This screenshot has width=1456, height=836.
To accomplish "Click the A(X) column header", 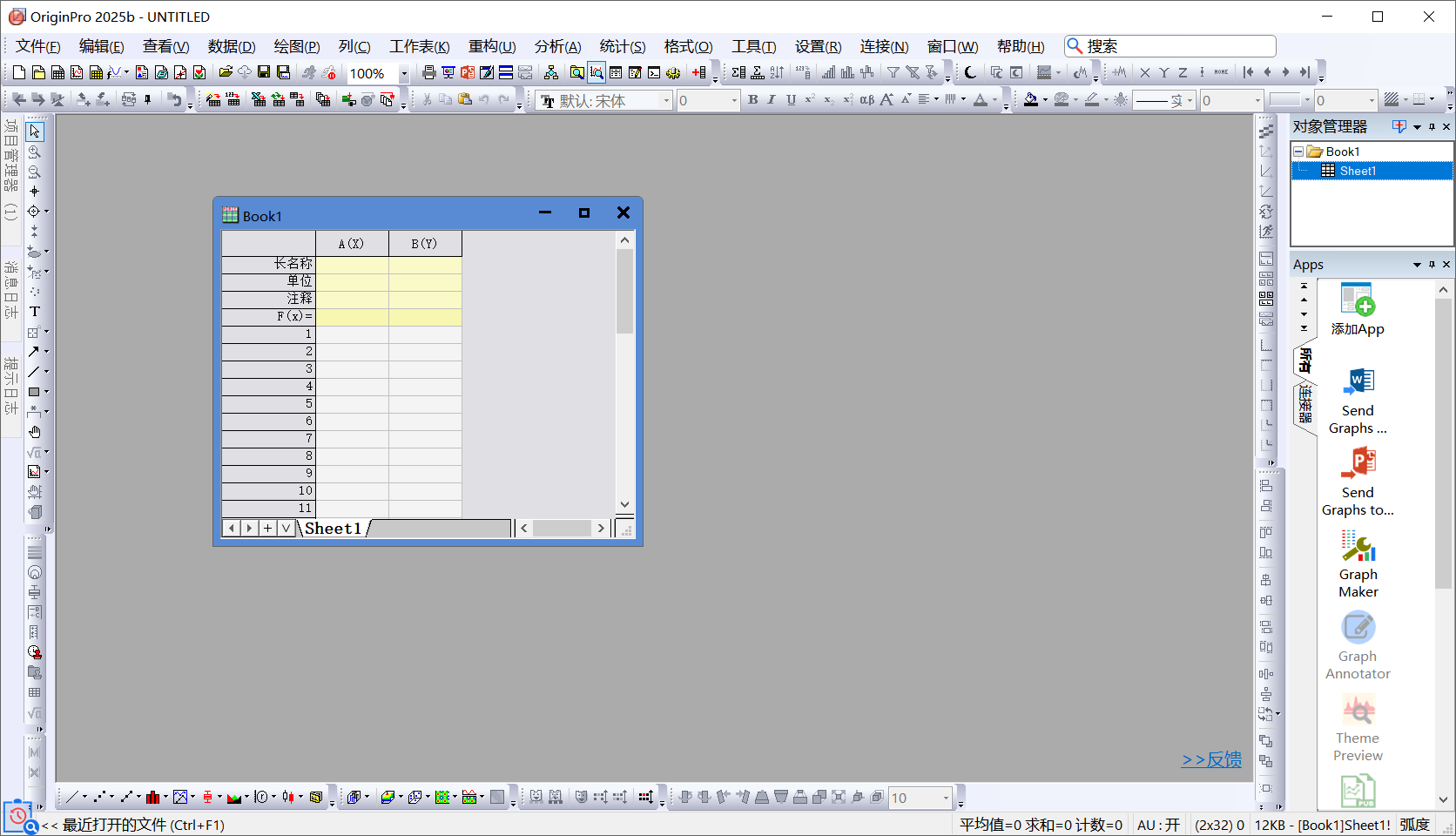I will 352,244.
